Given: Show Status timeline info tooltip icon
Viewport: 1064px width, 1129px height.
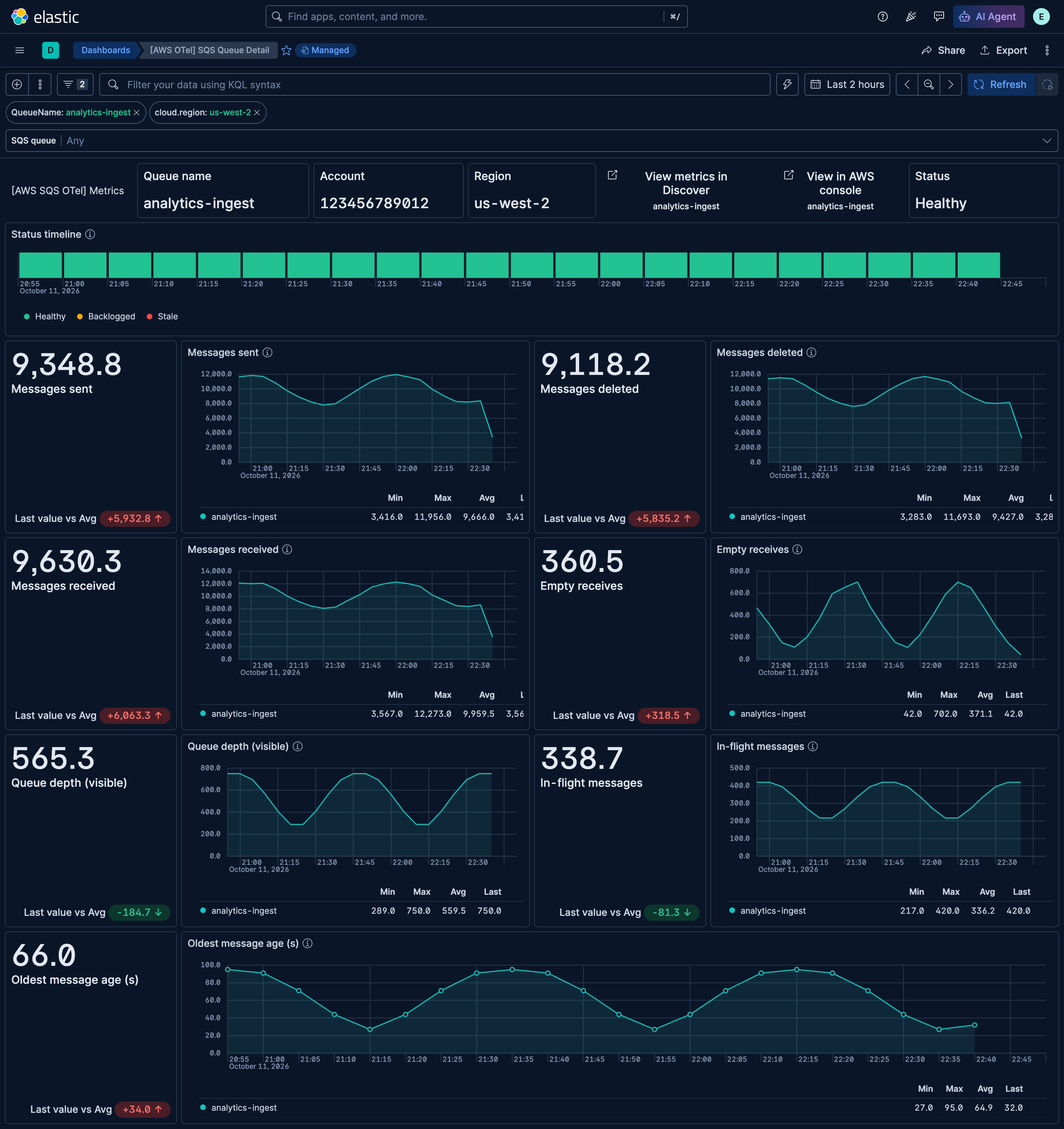Looking at the screenshot, I should click(x=90, y=234).
